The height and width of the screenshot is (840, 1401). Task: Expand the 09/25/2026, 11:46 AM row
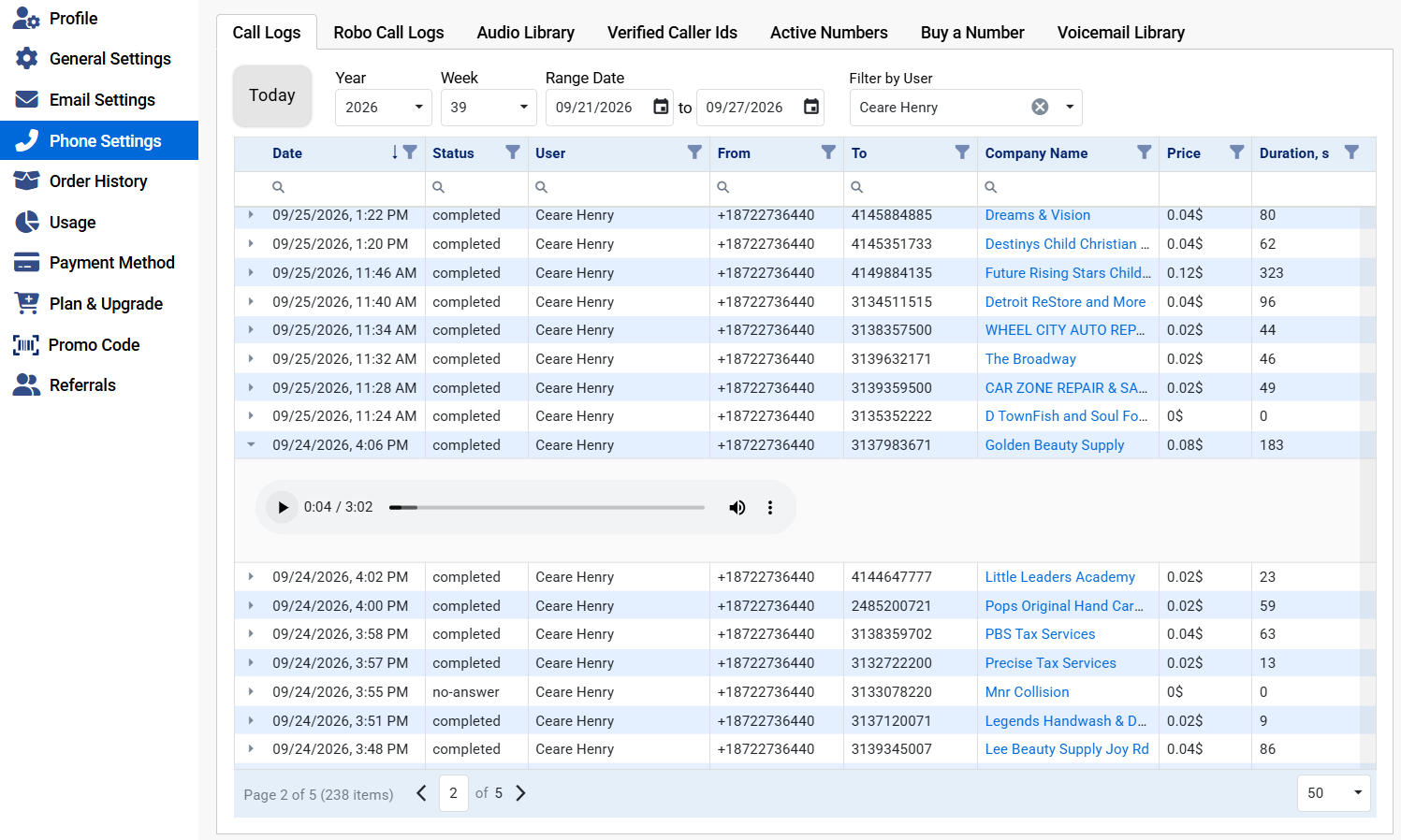point(251,273)
